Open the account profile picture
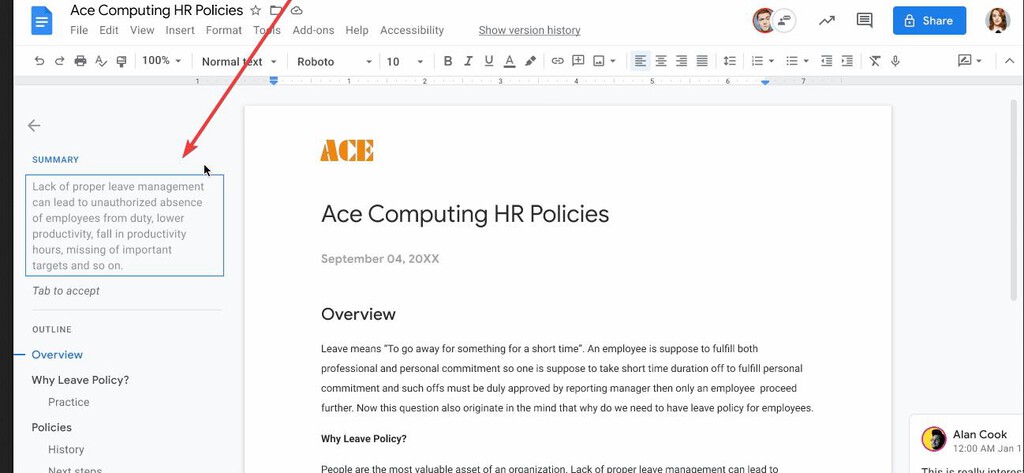 [997, 20]
